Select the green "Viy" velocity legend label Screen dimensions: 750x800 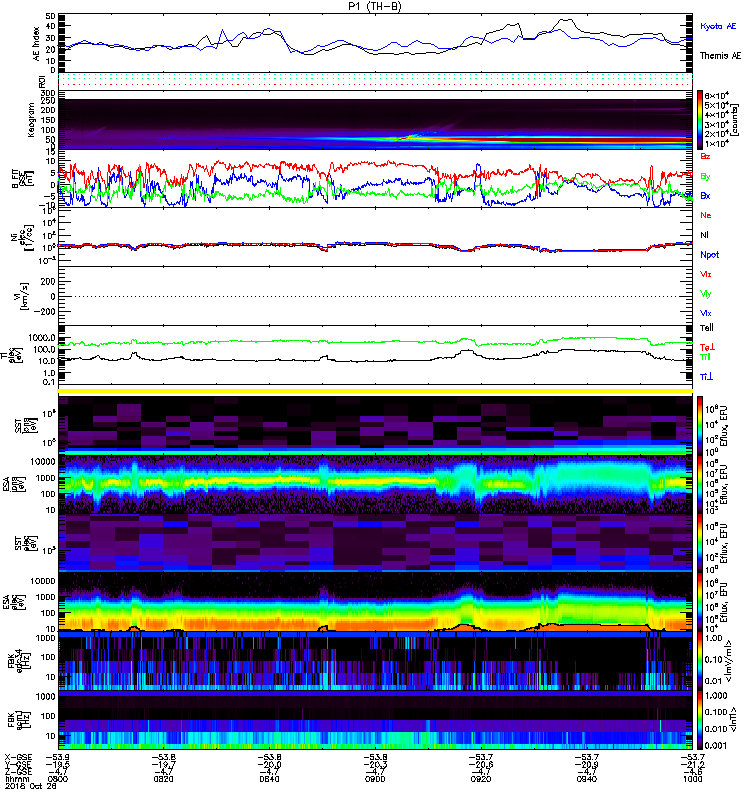click(706, 294)
